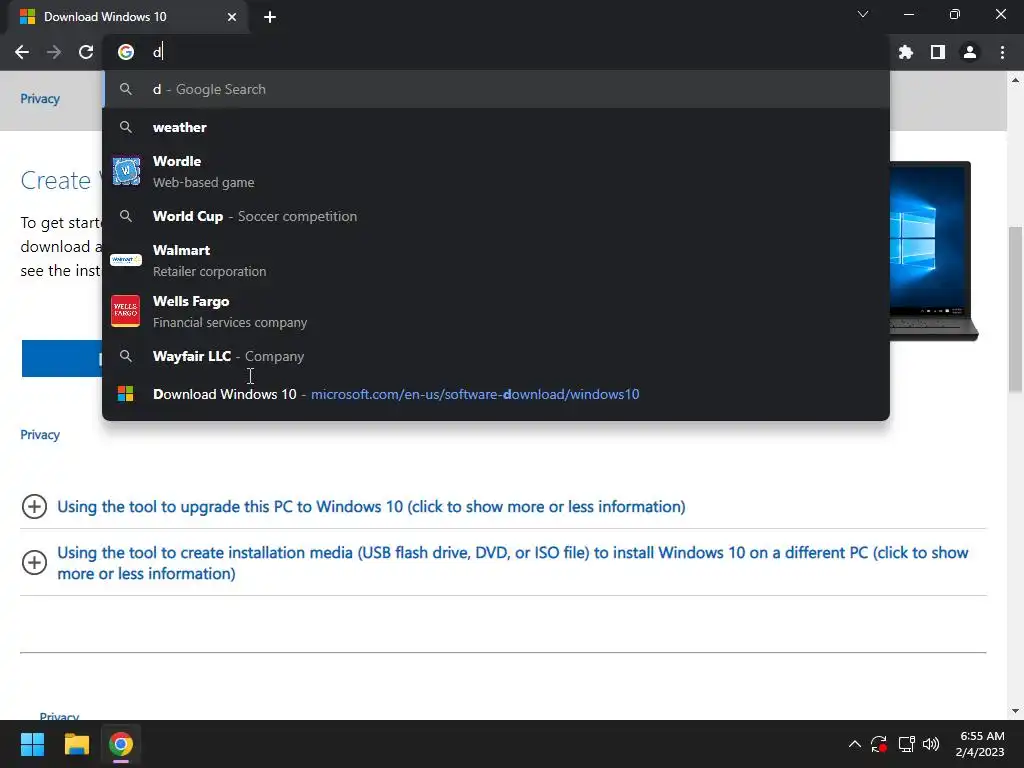Click the blue download button on the page
The width and height of the screenshot is (1024, 768).
(x=62, y=359)
